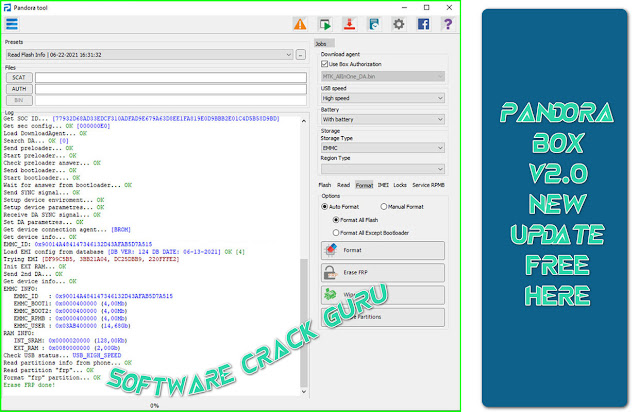Click the eraser icon on Format button
This screenshot has width=639, height=412.
pyautogui.click(x=331, y=250)
